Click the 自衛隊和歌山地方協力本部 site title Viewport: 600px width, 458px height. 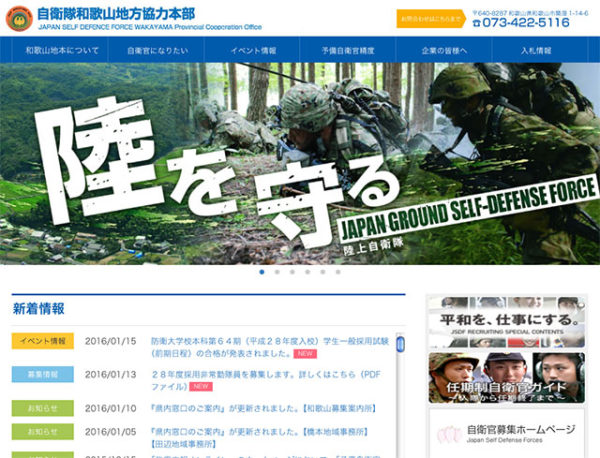[x=116, y=14]
